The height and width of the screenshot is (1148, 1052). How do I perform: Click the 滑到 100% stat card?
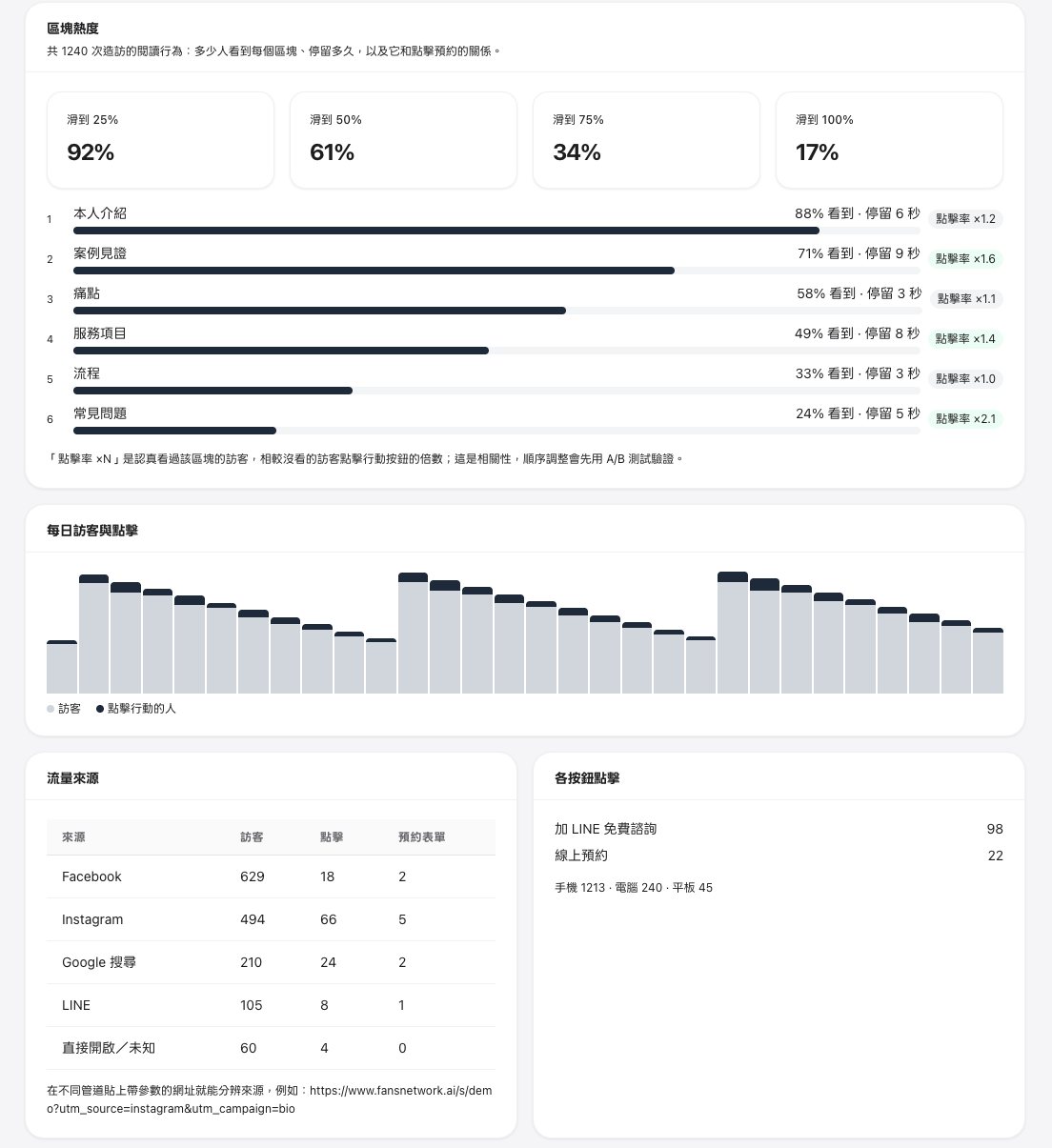click(889, 140)
